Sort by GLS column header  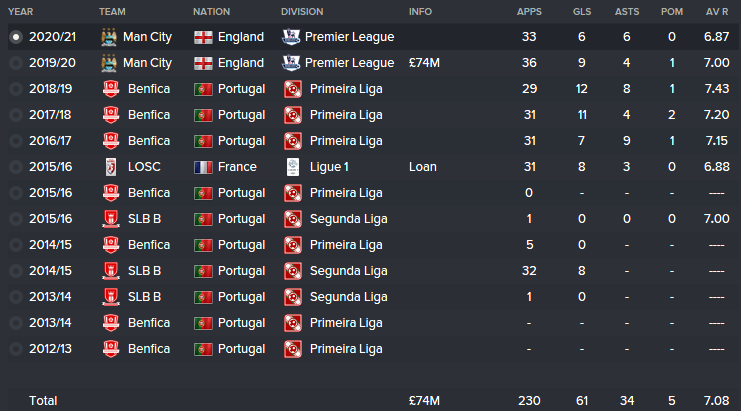pos(582,12)
